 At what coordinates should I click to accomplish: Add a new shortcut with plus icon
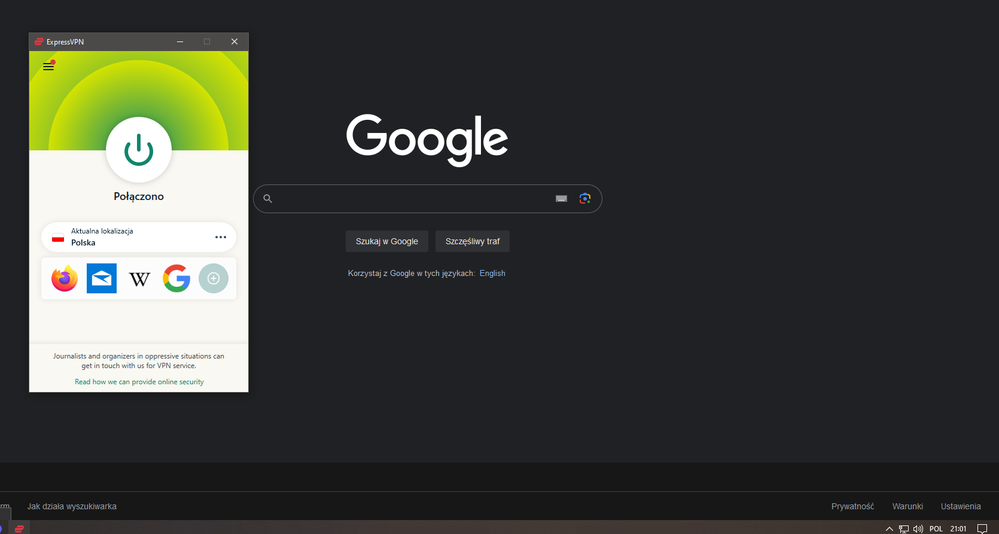(x=213, y=279)
